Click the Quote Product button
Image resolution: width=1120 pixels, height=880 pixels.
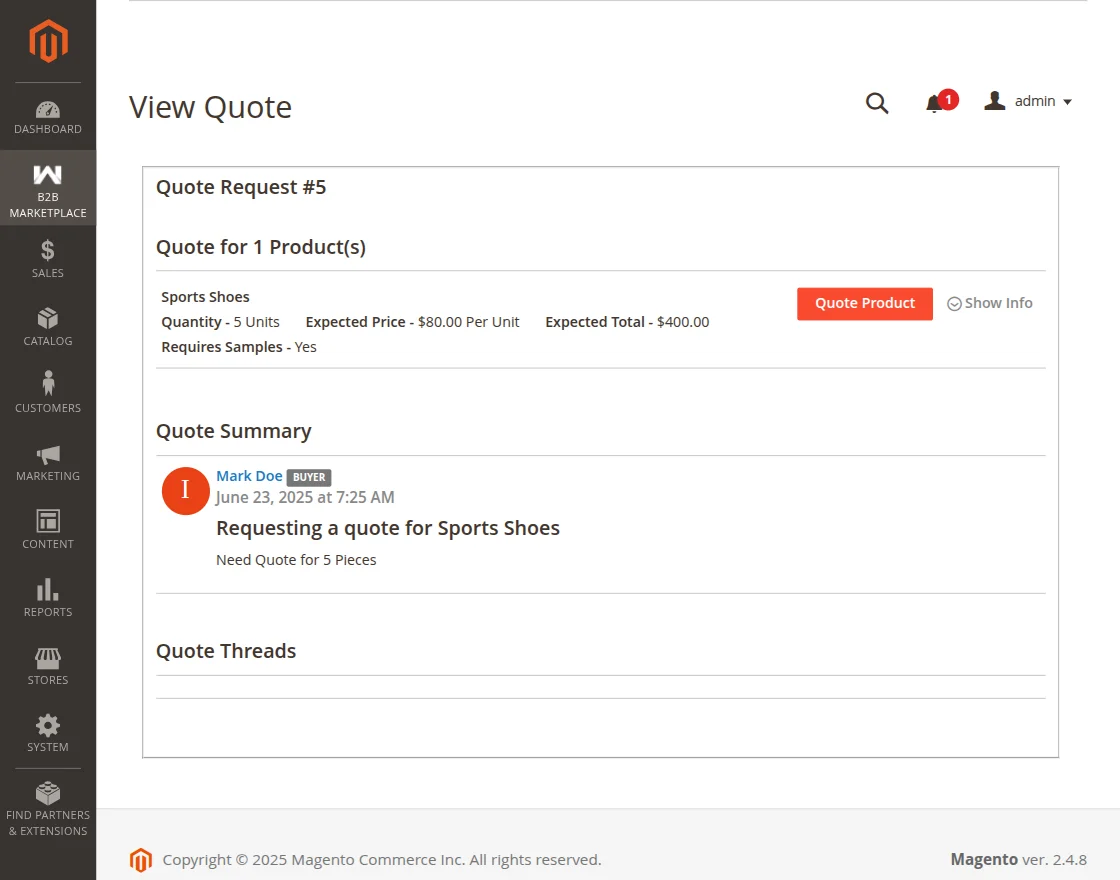pyautogui.click(x=864, y=303)
